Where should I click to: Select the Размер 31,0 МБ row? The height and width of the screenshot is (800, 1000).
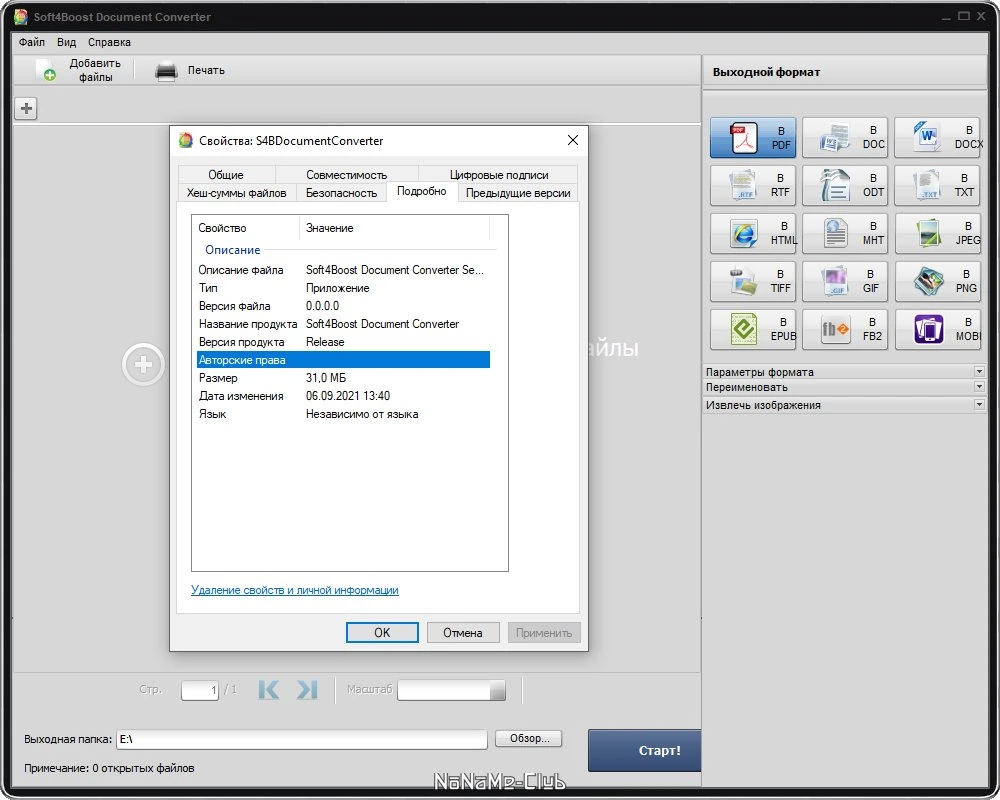pyautogui.click(x=343, y=378)
